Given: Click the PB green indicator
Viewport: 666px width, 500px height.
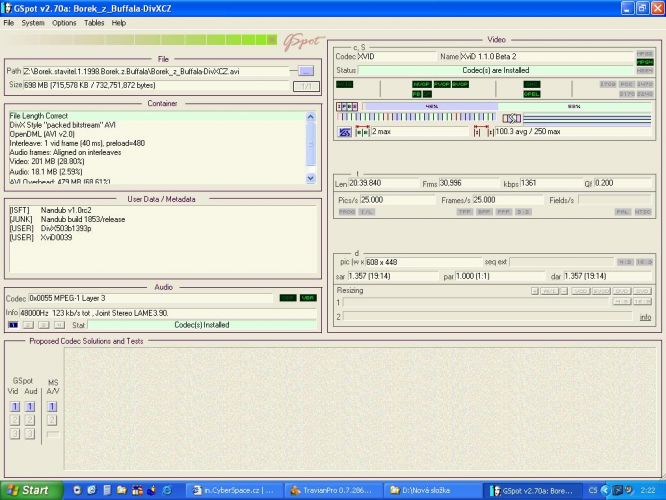Looking at the screenshot, I should point(416,94).
